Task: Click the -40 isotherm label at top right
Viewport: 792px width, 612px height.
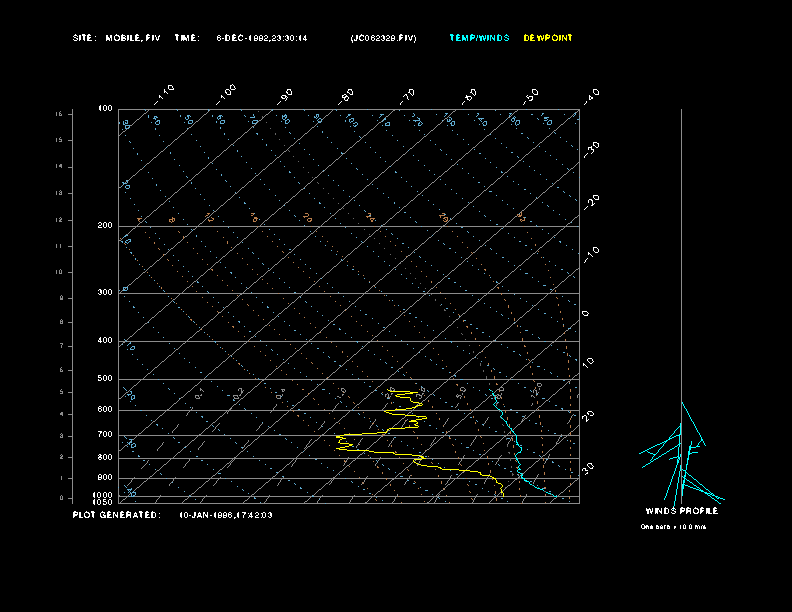Action: (592, 96)
